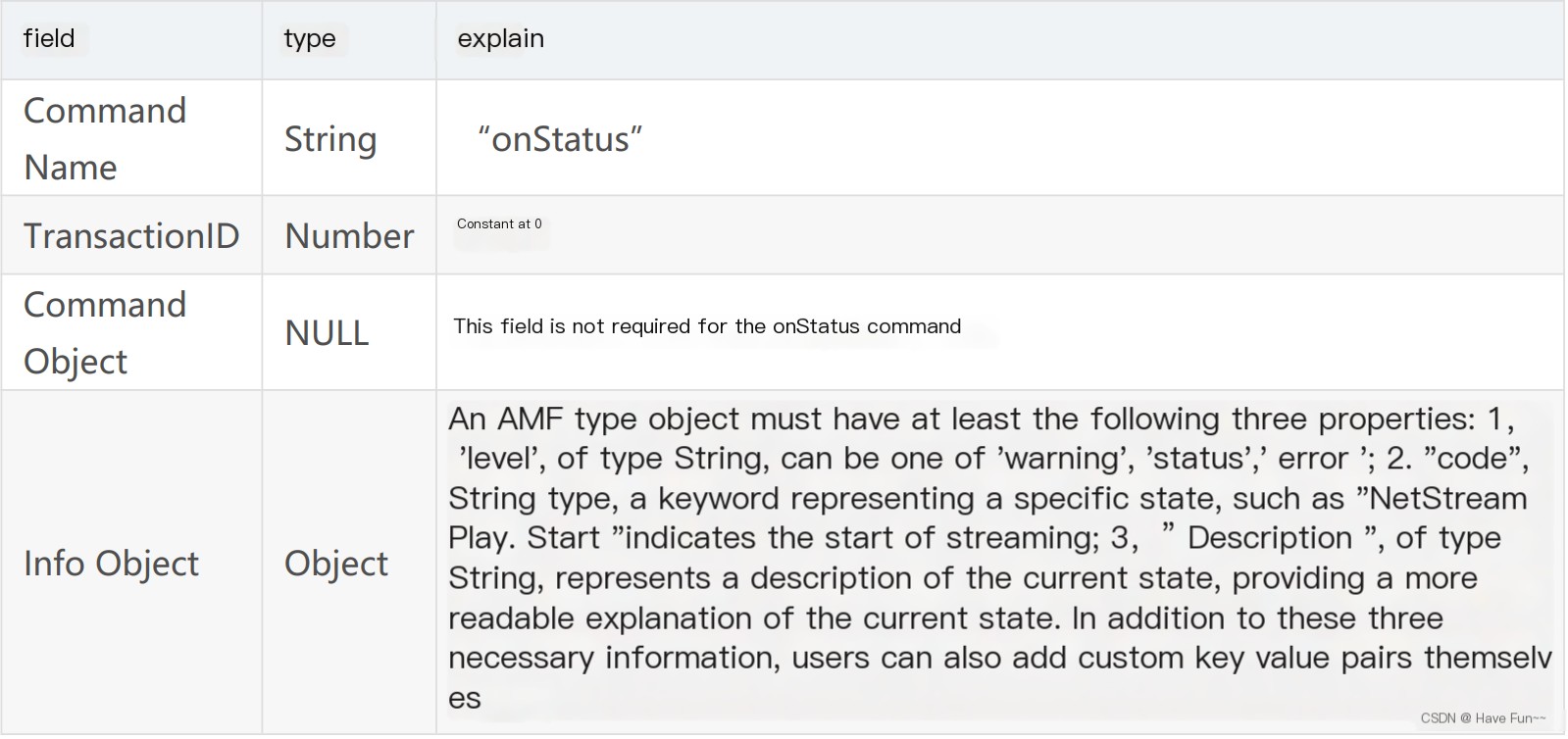Click the 'An AMF type object' paragraph

(x=1000, y=558)
